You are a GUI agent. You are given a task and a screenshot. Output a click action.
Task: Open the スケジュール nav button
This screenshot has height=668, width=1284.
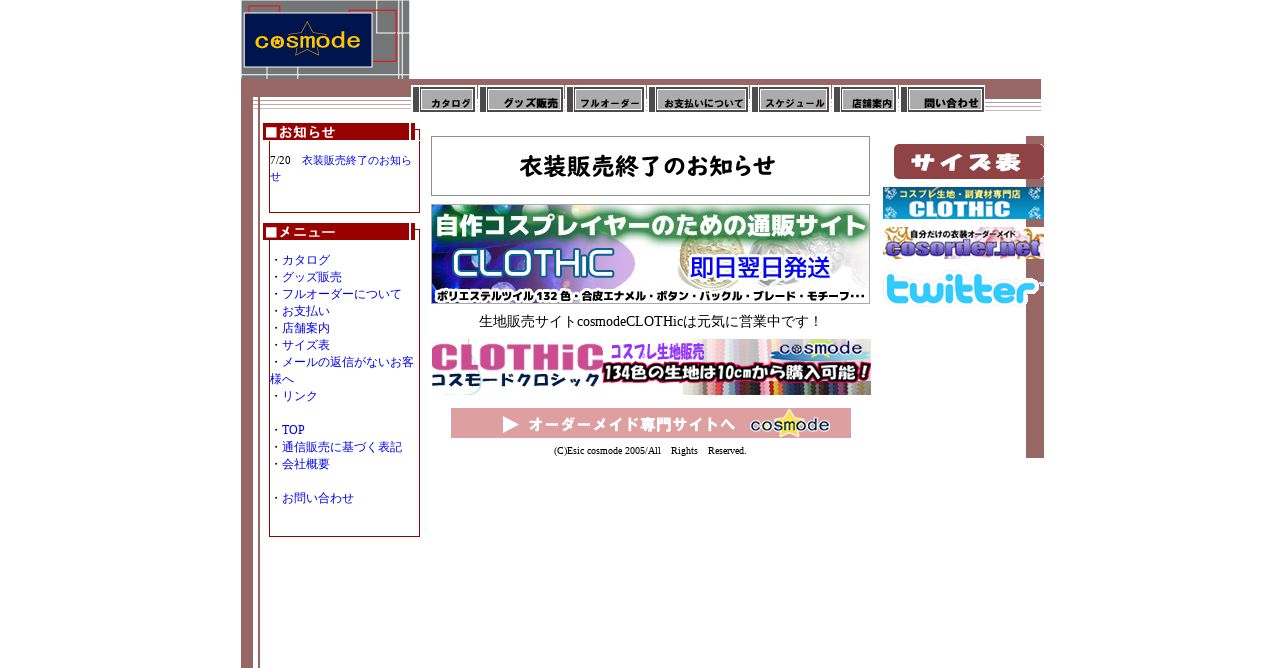click(791, 99)
